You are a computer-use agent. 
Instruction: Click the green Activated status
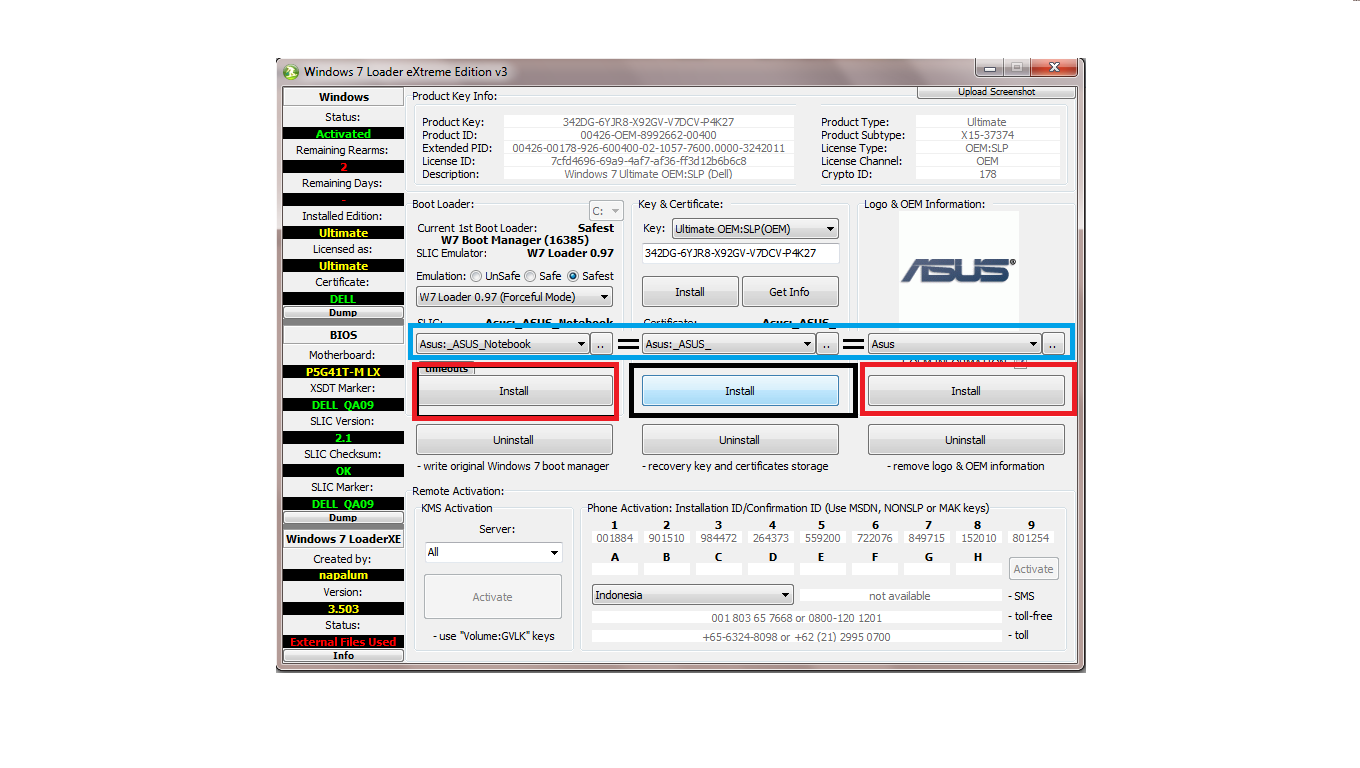(343, 134)
